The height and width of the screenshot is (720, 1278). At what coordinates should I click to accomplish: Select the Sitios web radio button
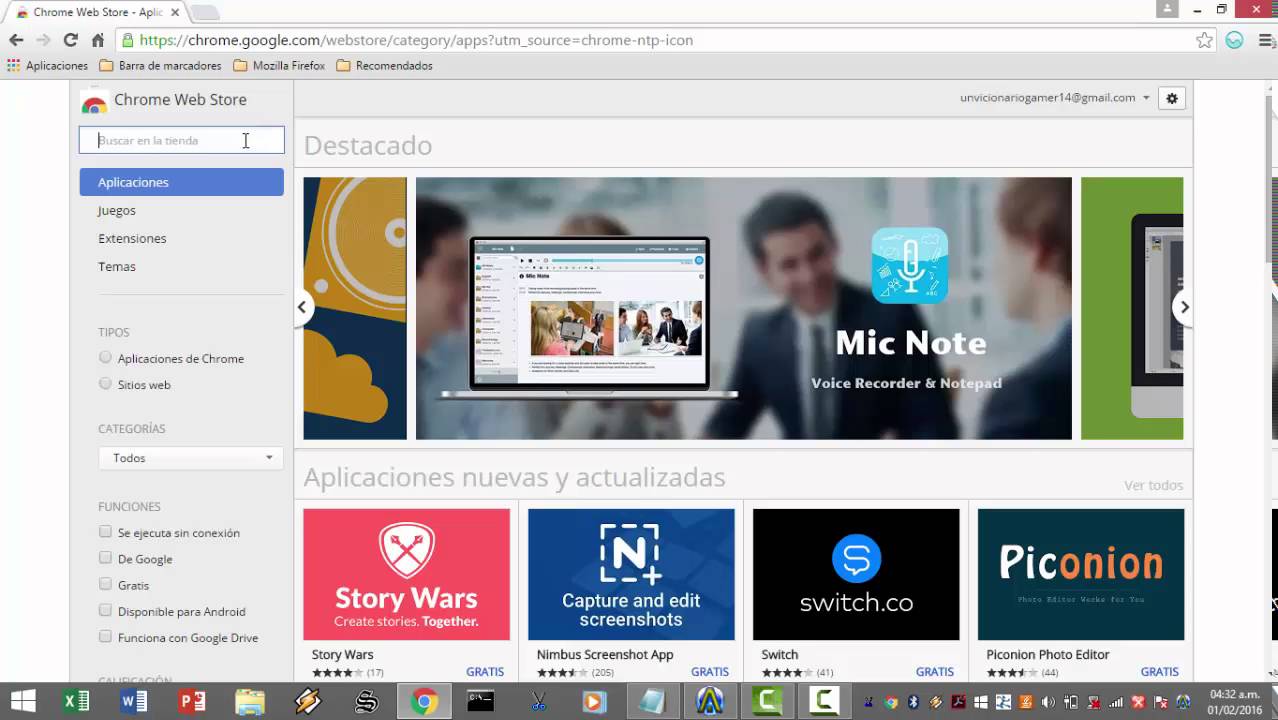click(105, 383)
